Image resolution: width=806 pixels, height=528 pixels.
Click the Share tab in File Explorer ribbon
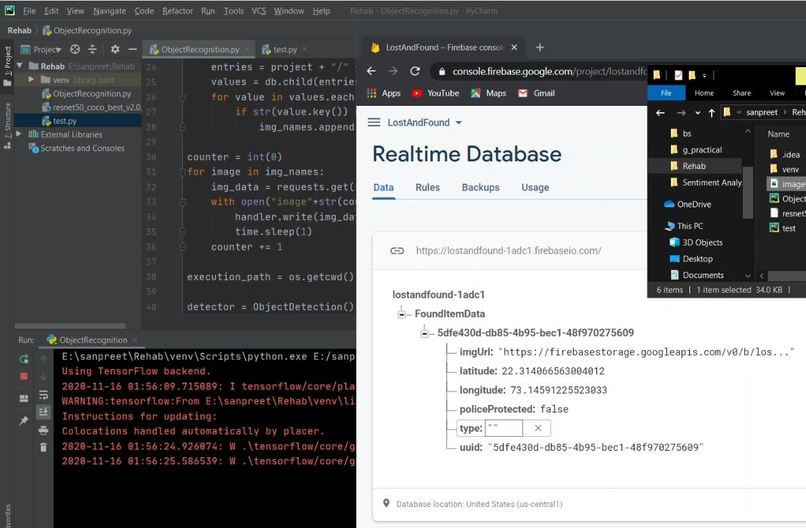742,93
